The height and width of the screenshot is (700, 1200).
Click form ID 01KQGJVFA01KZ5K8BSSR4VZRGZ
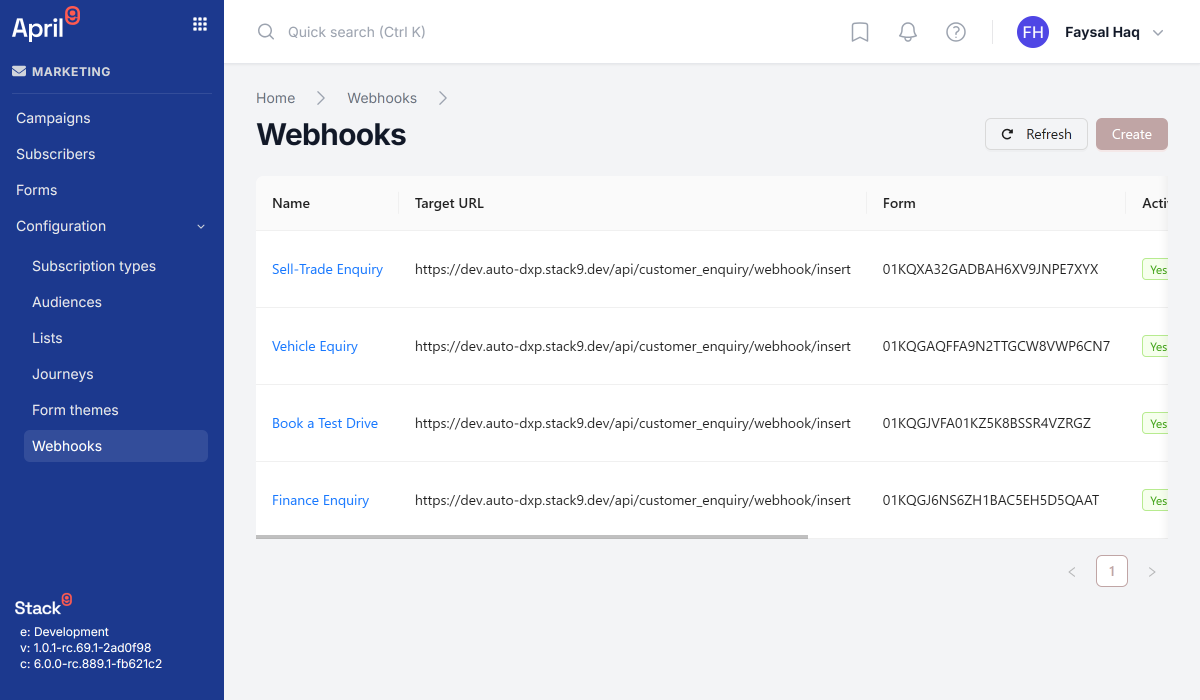tap(987, 423)
